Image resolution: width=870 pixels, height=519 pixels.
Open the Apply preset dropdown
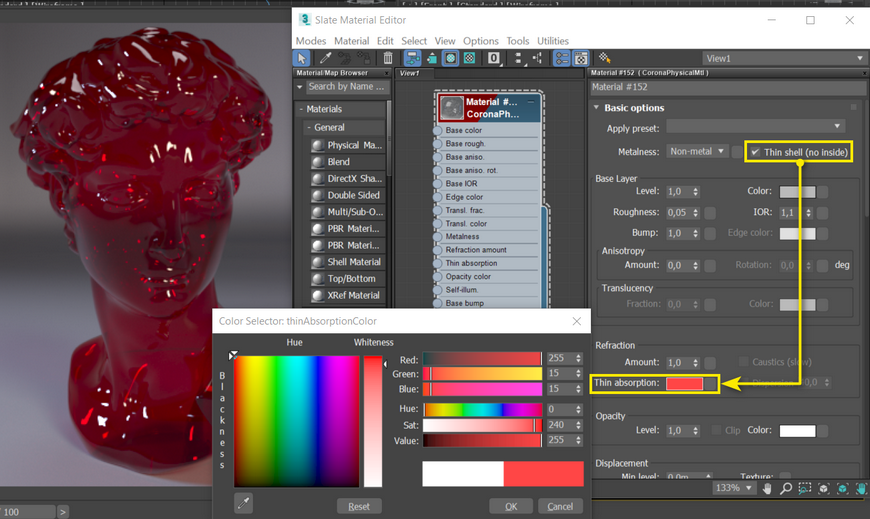pos(755,127)
